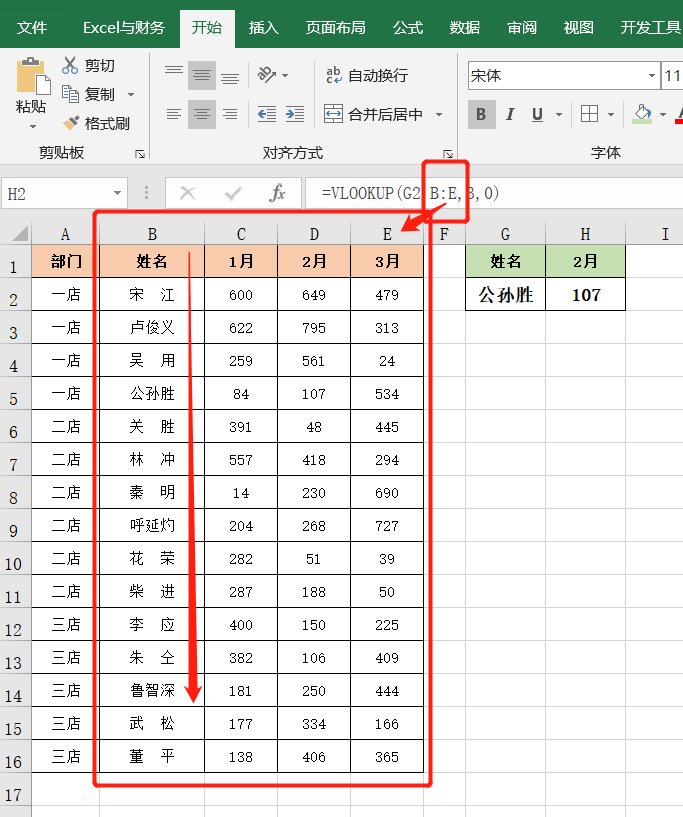Switch to the Excel与财务 tab

[x=123, y=27]
